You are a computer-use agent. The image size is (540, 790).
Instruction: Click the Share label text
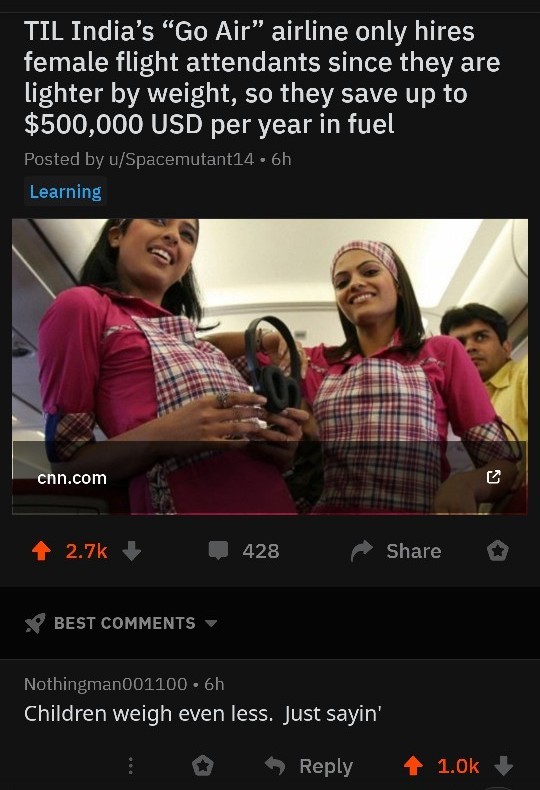click(414, 551)
